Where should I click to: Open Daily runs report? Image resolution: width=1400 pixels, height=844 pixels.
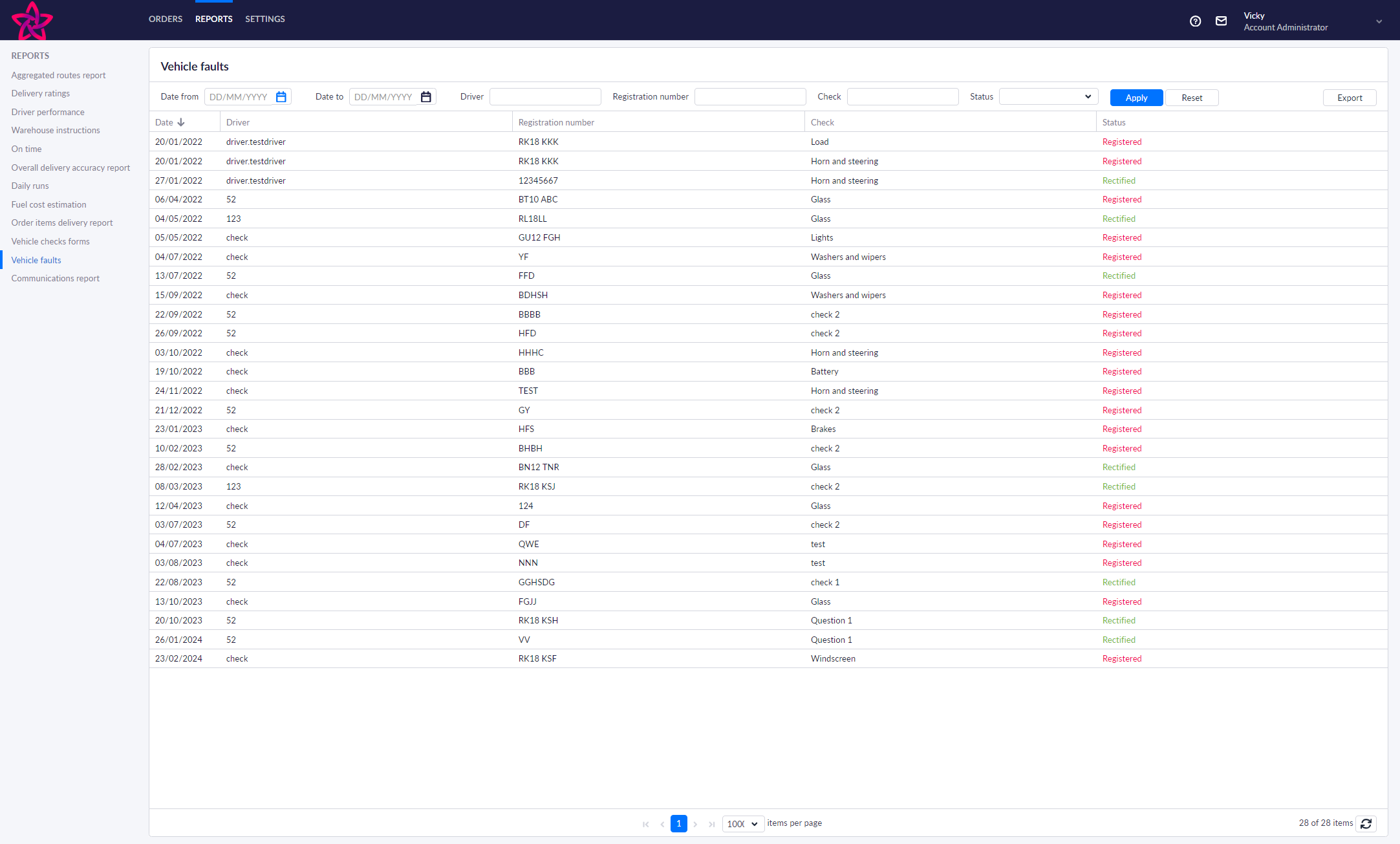click(30, 186)
